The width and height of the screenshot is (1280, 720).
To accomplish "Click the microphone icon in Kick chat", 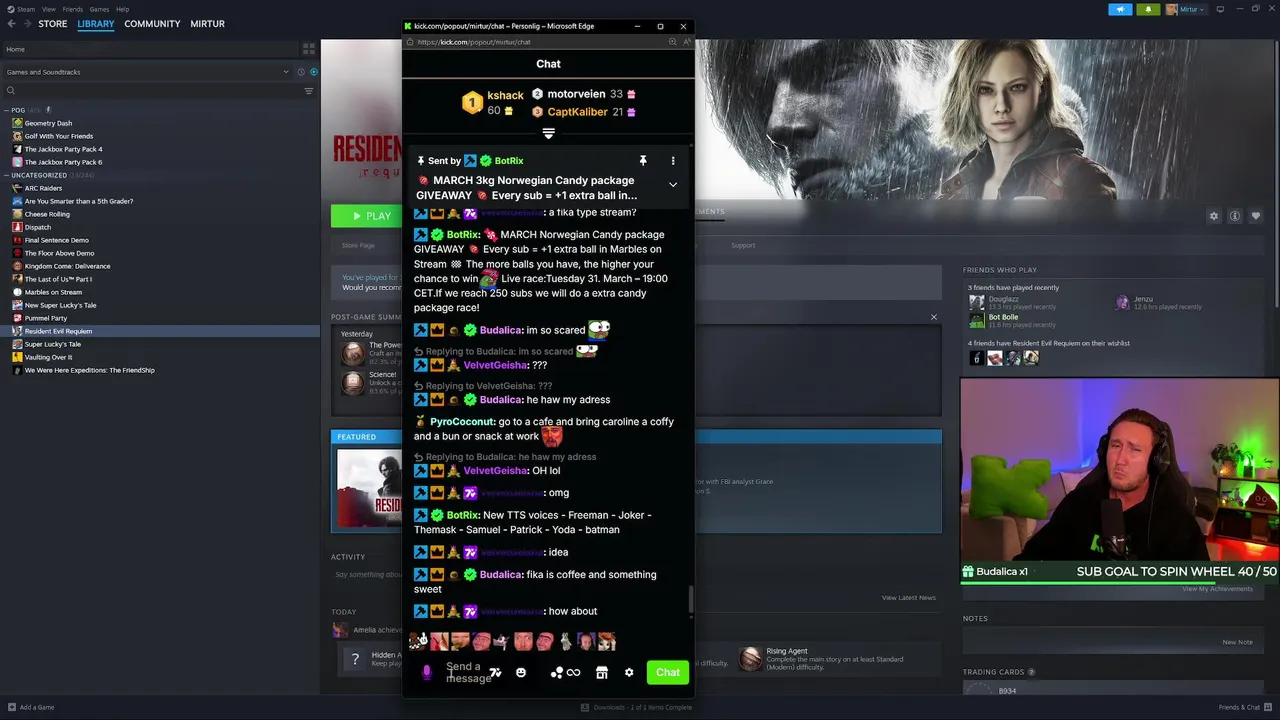I will pyautogui.click(x=427, y=673).
